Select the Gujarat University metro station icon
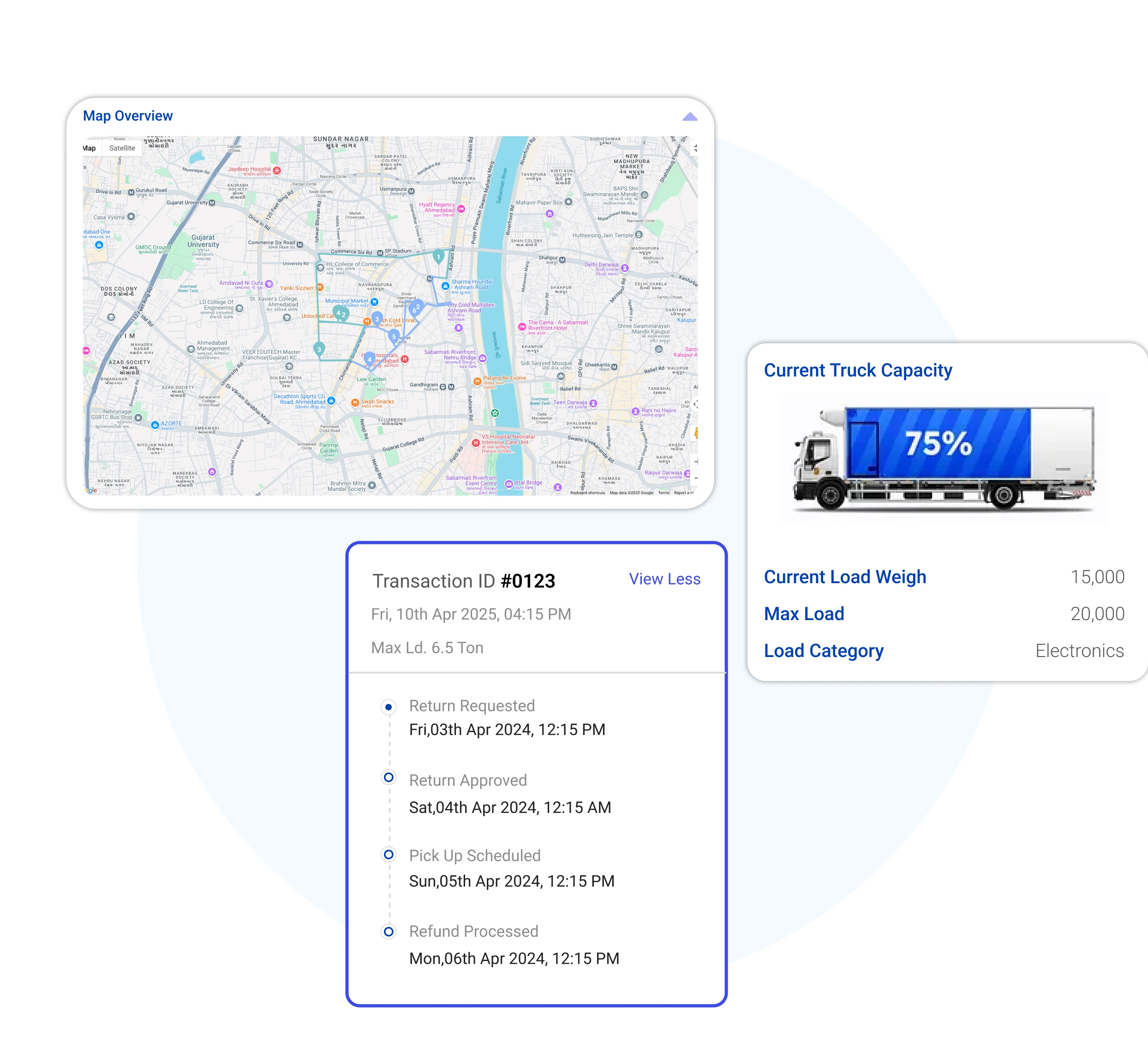 212,203
